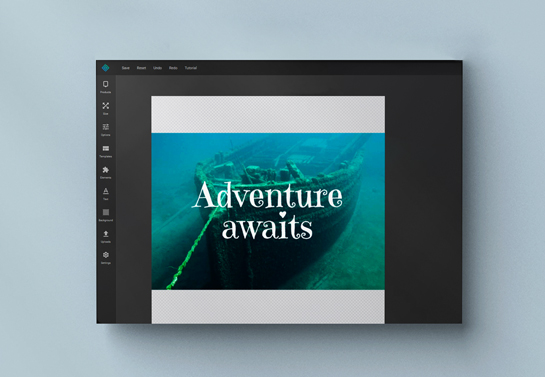Select the 'awaits' text on canvas

click(267, 227)
